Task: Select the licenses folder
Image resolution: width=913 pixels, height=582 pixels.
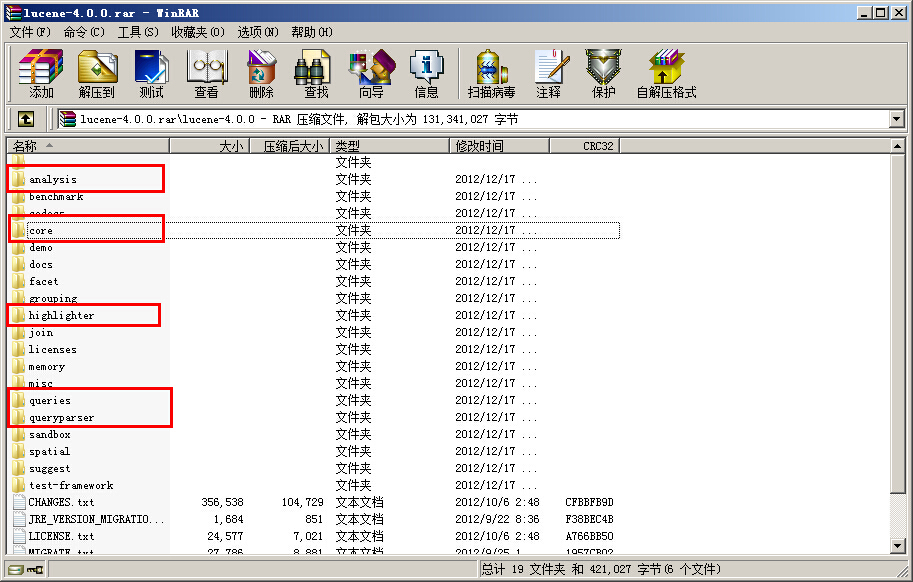Action: pos(52,349)
